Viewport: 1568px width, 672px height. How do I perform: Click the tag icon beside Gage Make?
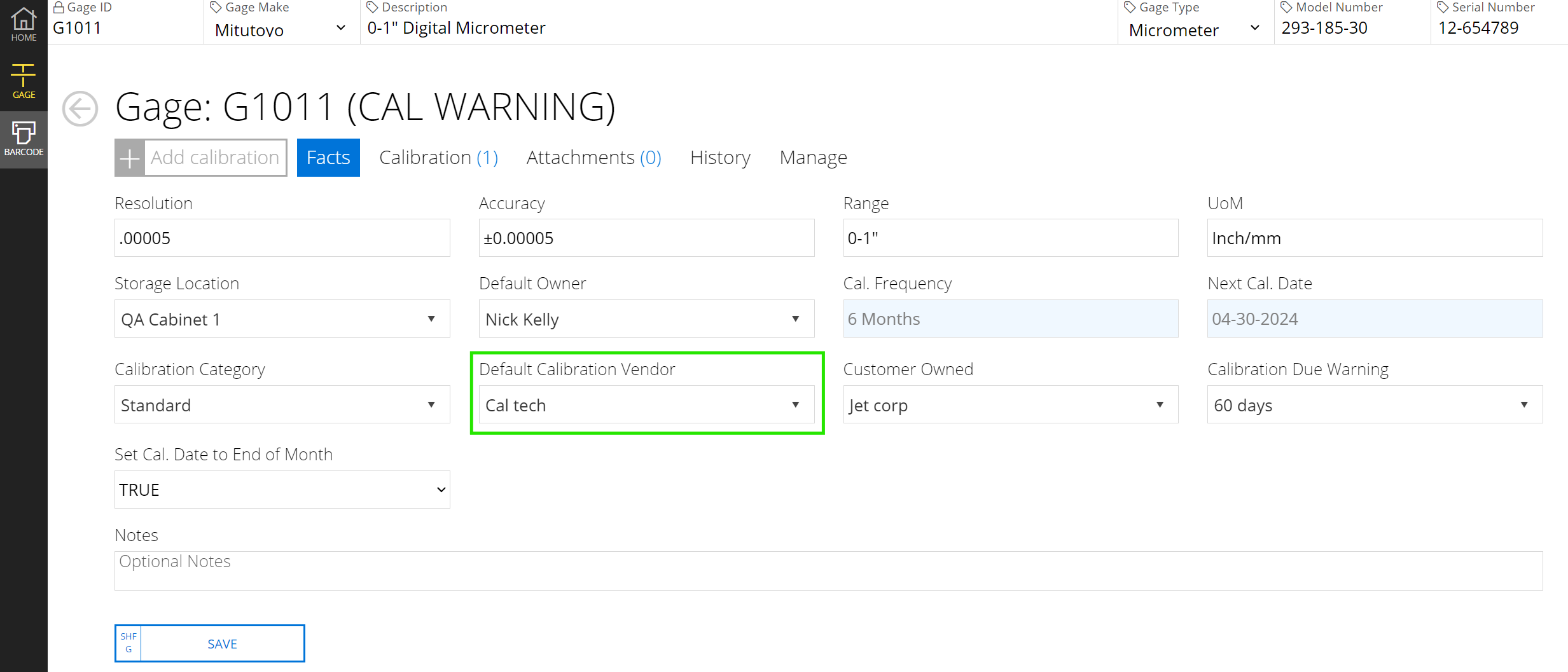point(216,8)
